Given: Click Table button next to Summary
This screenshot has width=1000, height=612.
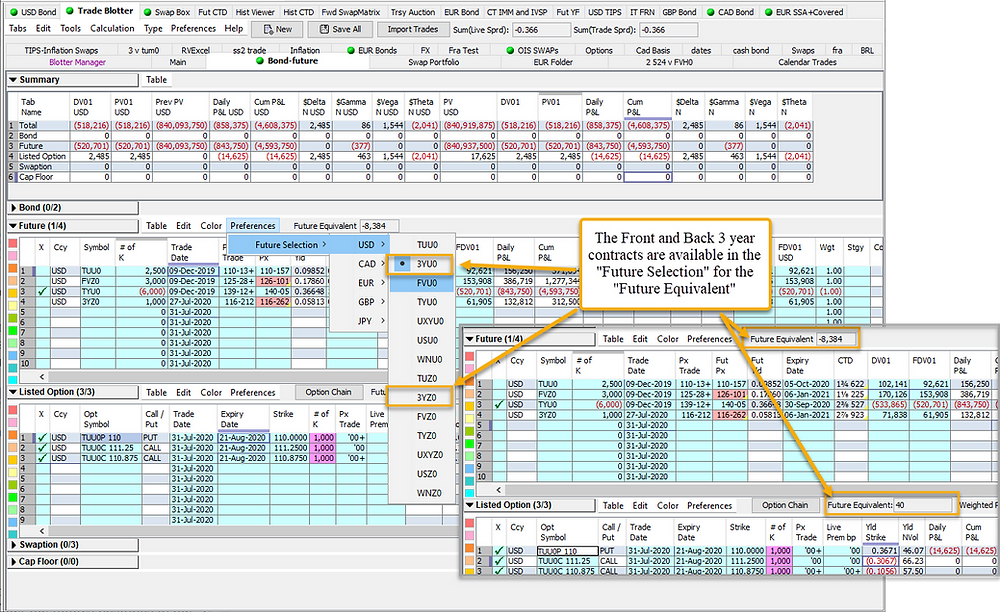Looking at the screenshot, I should click(x=156, y=80).
